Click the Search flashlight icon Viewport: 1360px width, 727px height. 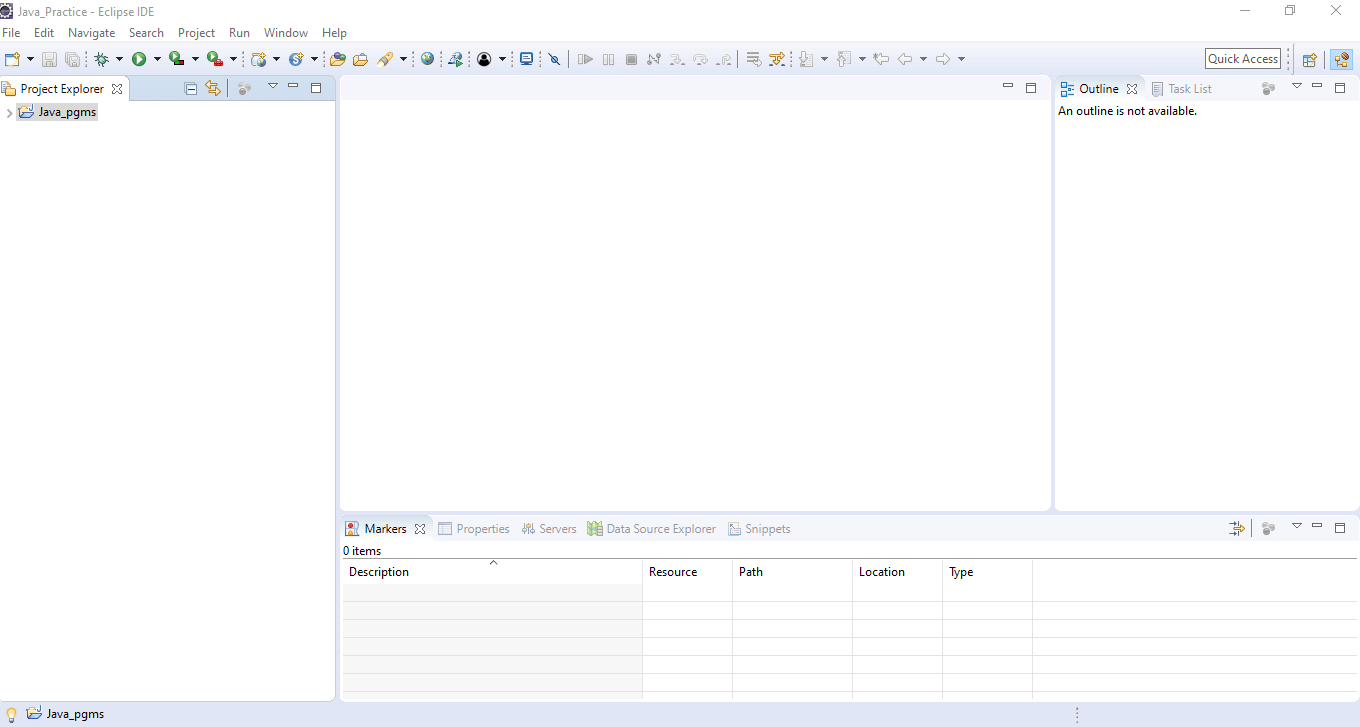pyautogui.click(x=385, y=59)
